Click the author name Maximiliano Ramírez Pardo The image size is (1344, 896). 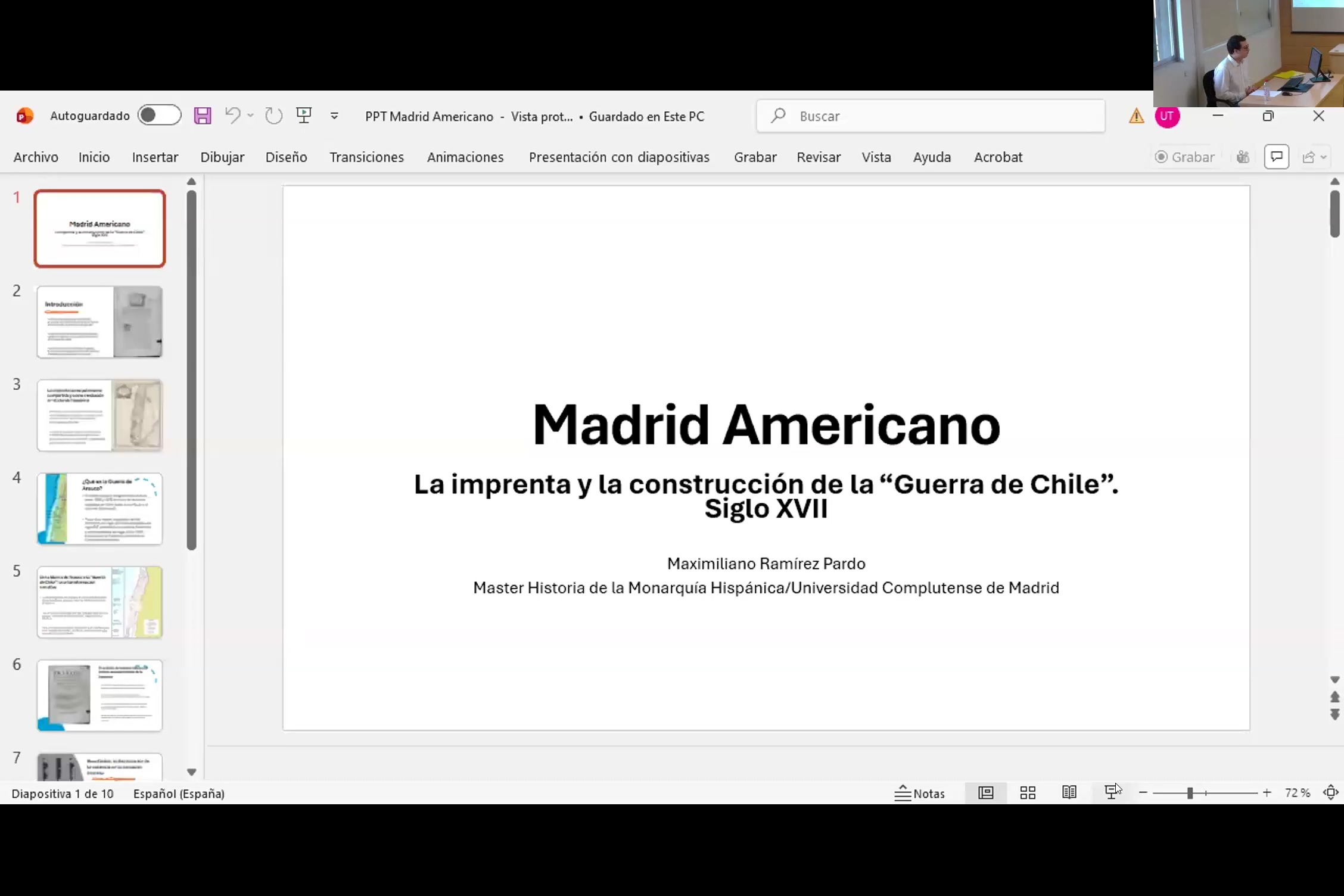[766, 564]
